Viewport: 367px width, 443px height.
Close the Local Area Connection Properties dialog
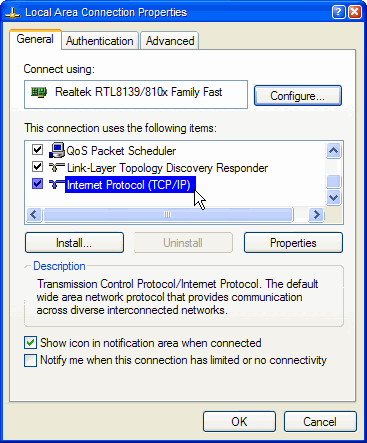coord(355,12)
